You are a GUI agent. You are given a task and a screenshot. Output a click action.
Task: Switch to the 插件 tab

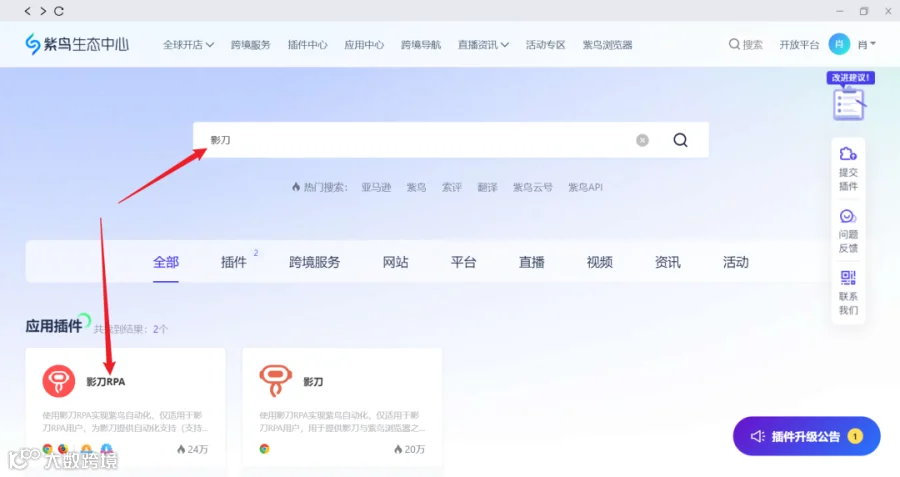(234, 262)
